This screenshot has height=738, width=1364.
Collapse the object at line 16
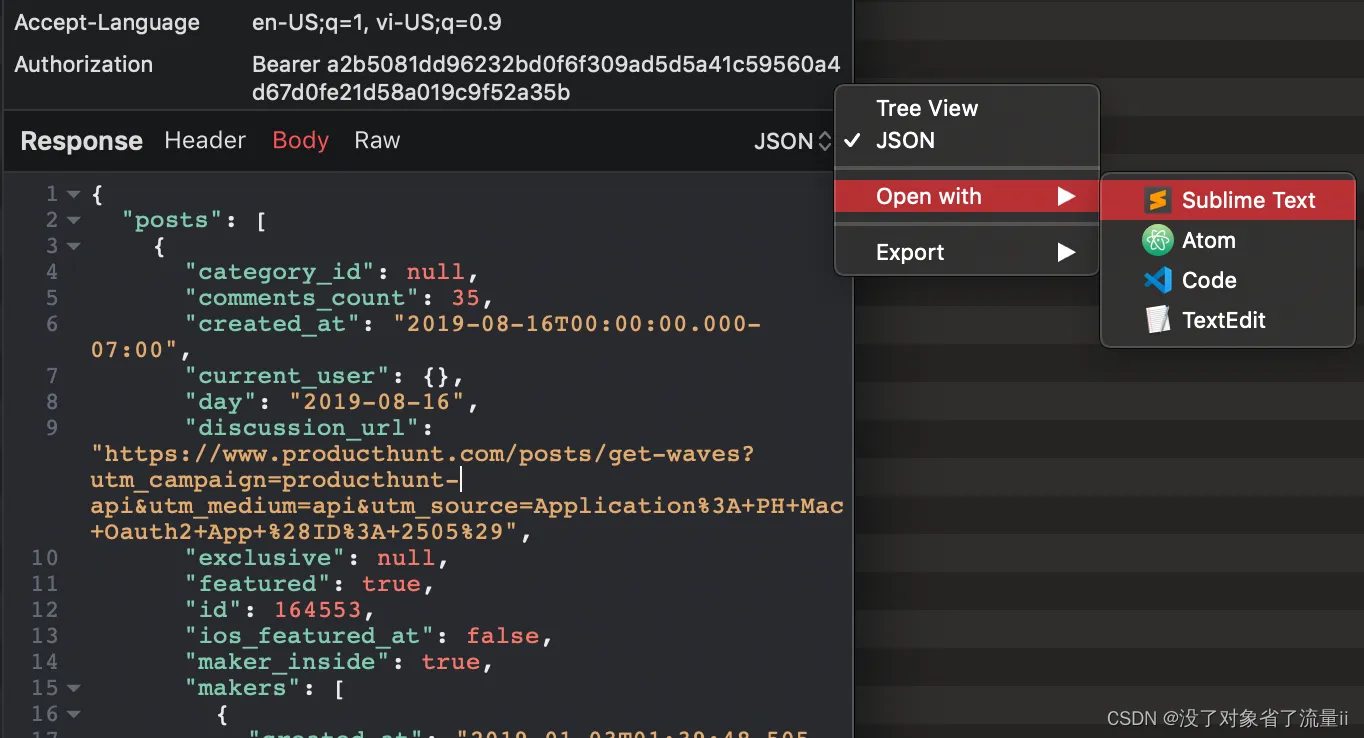pyautogui.click(x=73, y=714)
